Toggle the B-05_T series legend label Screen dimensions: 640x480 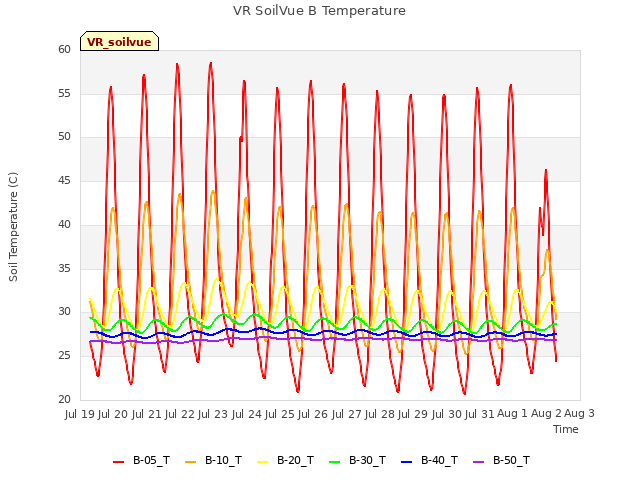coord(151,461)
